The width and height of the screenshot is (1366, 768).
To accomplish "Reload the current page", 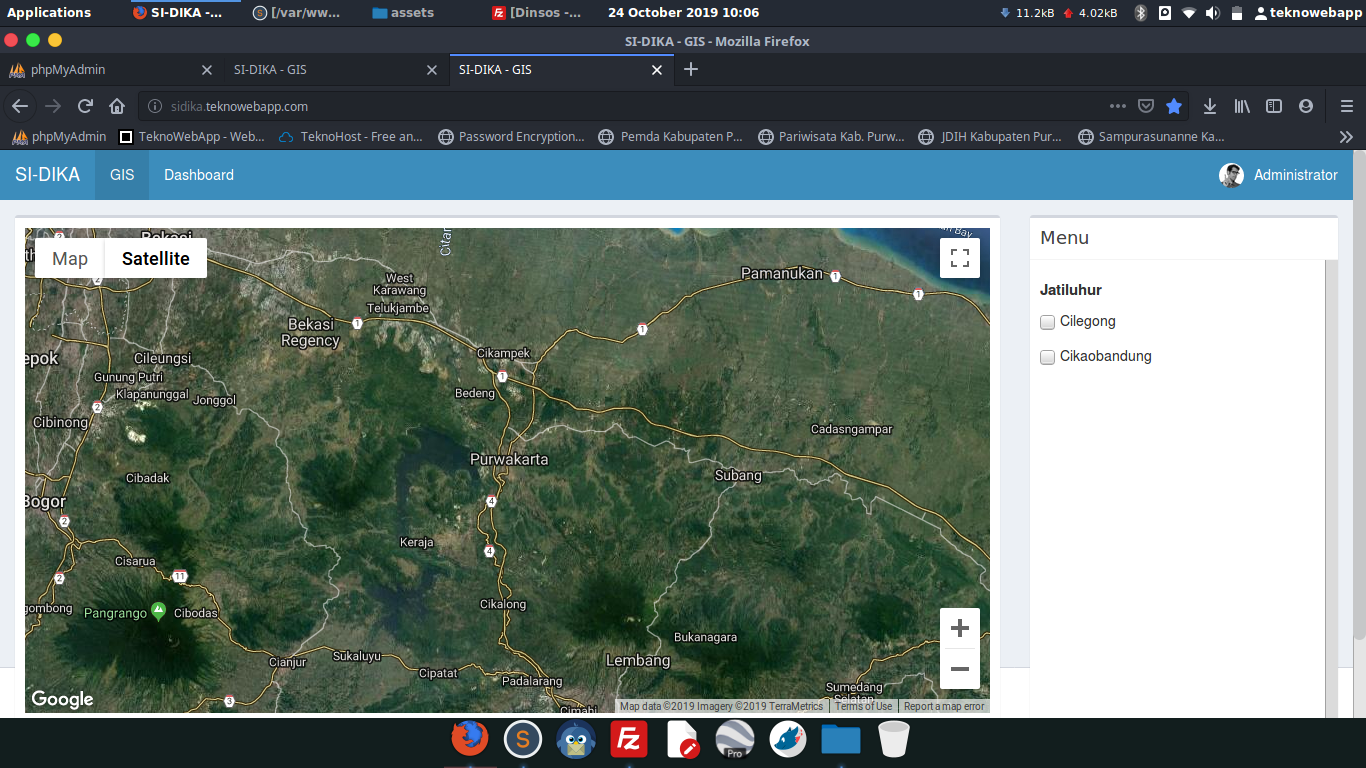I will (86, 106).
